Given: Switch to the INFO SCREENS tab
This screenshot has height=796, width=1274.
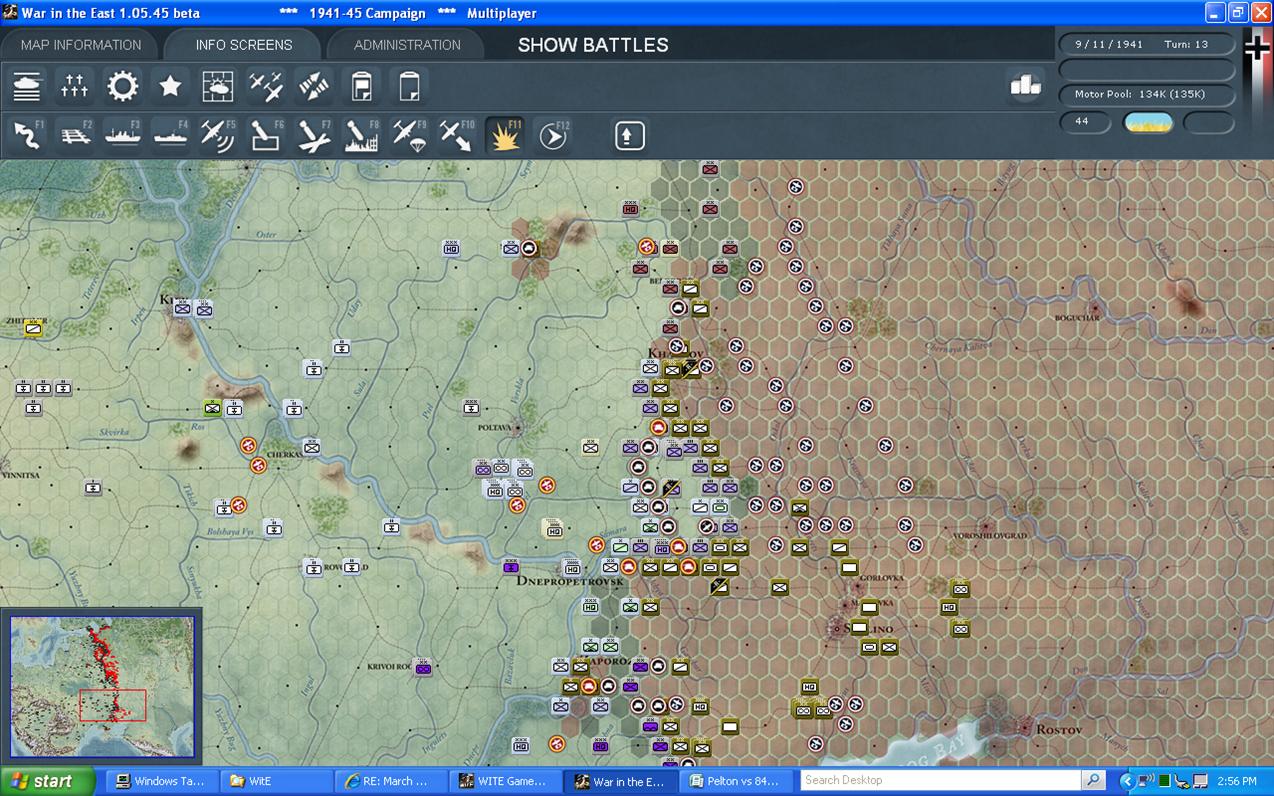Looking at the screenshot, I should (244, 45).
